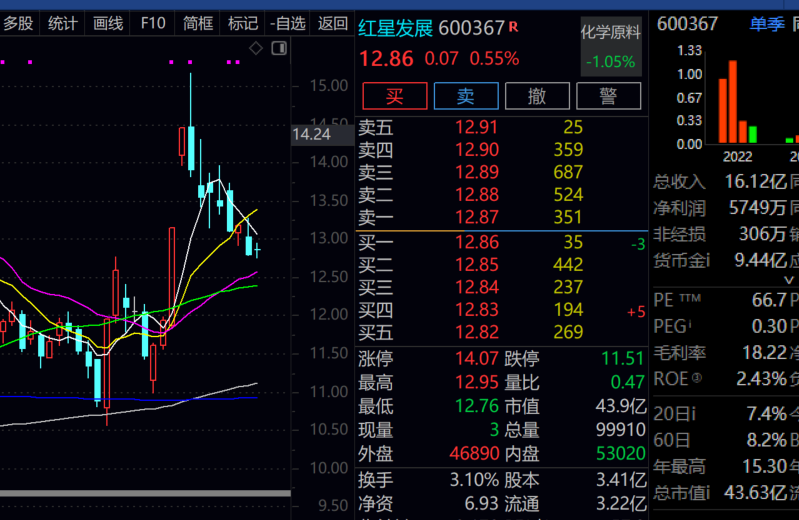The height and width of the screenshot is (520, 799).
Task: Select the 卖一 price 12.87
Action: [x=476, y=217]
